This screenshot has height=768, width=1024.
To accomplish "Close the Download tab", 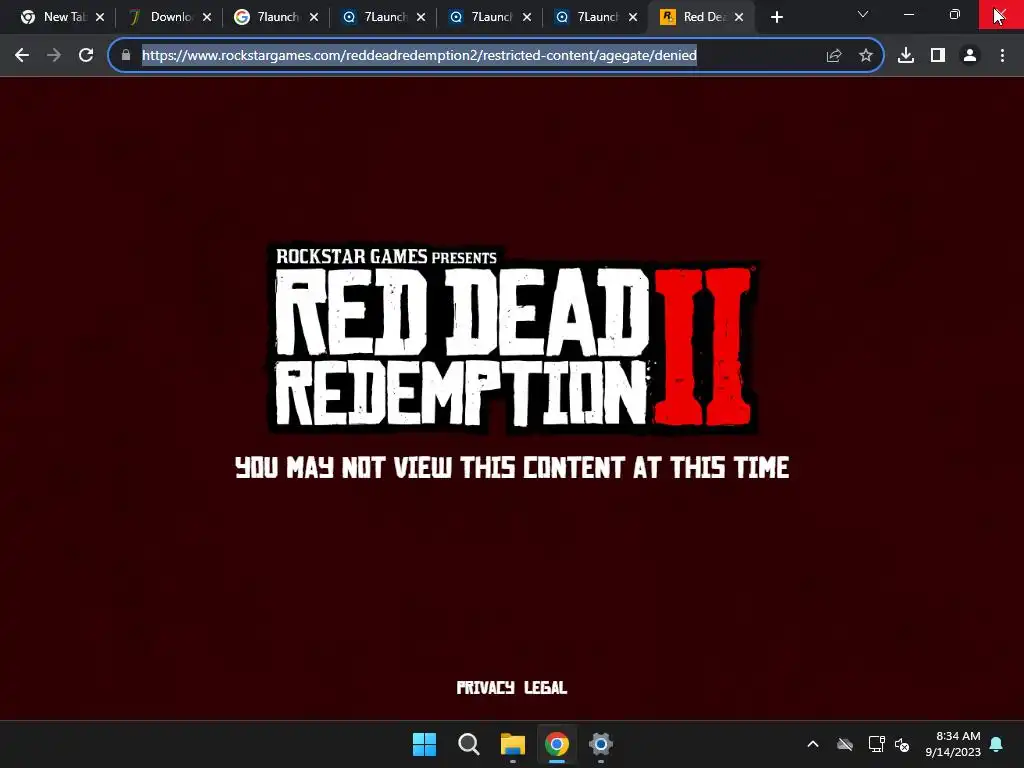I will pos(207,18).
